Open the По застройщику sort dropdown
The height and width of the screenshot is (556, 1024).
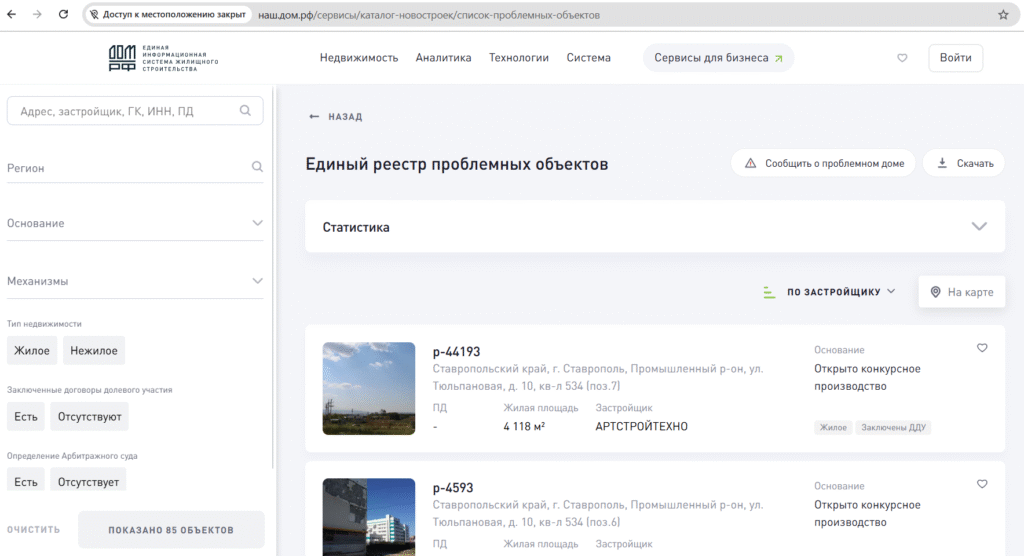point(840,292)
